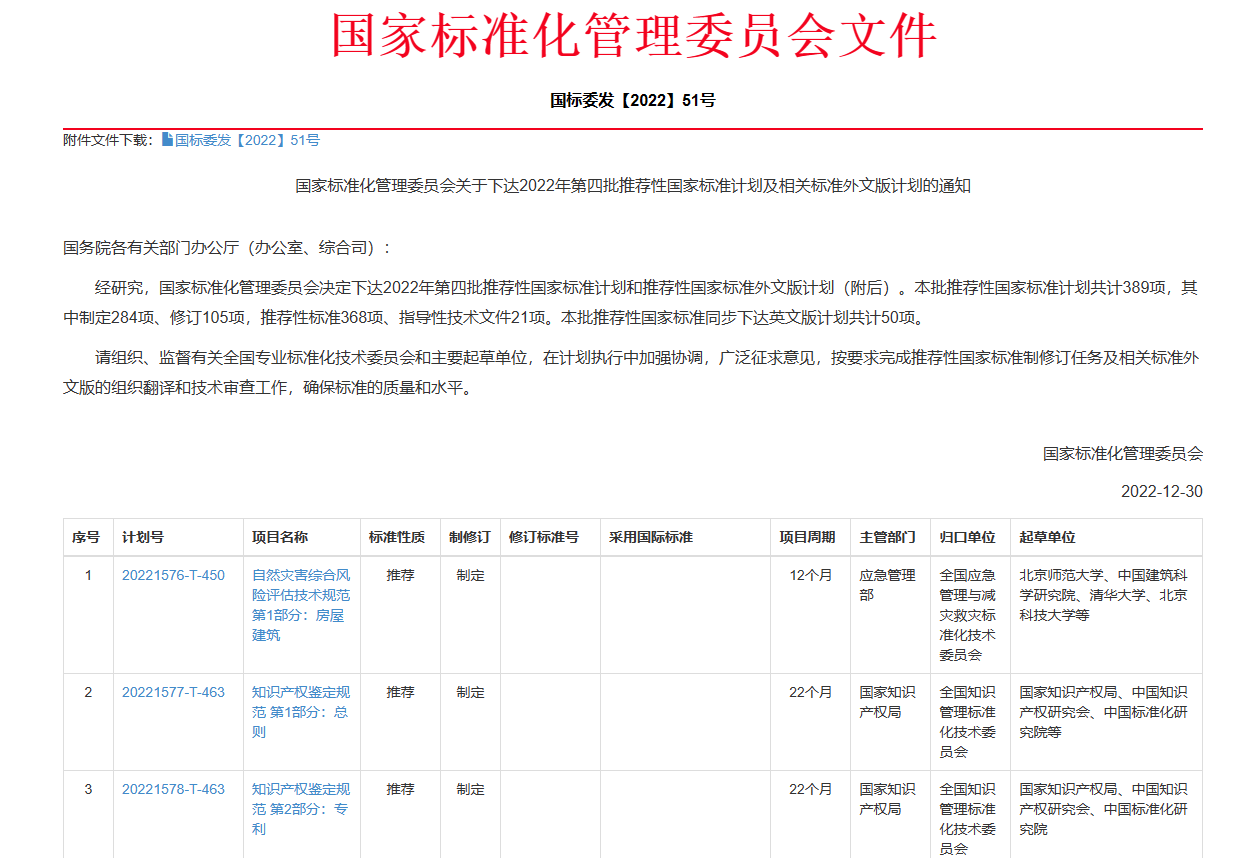Click the signature 国家标准化管理委员会 above the date
Viewport: 1257px width, 858px height.
click(x=1123, y=453)
